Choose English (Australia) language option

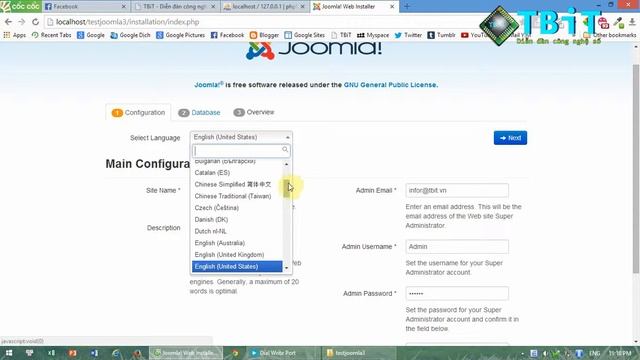(237, 243)
